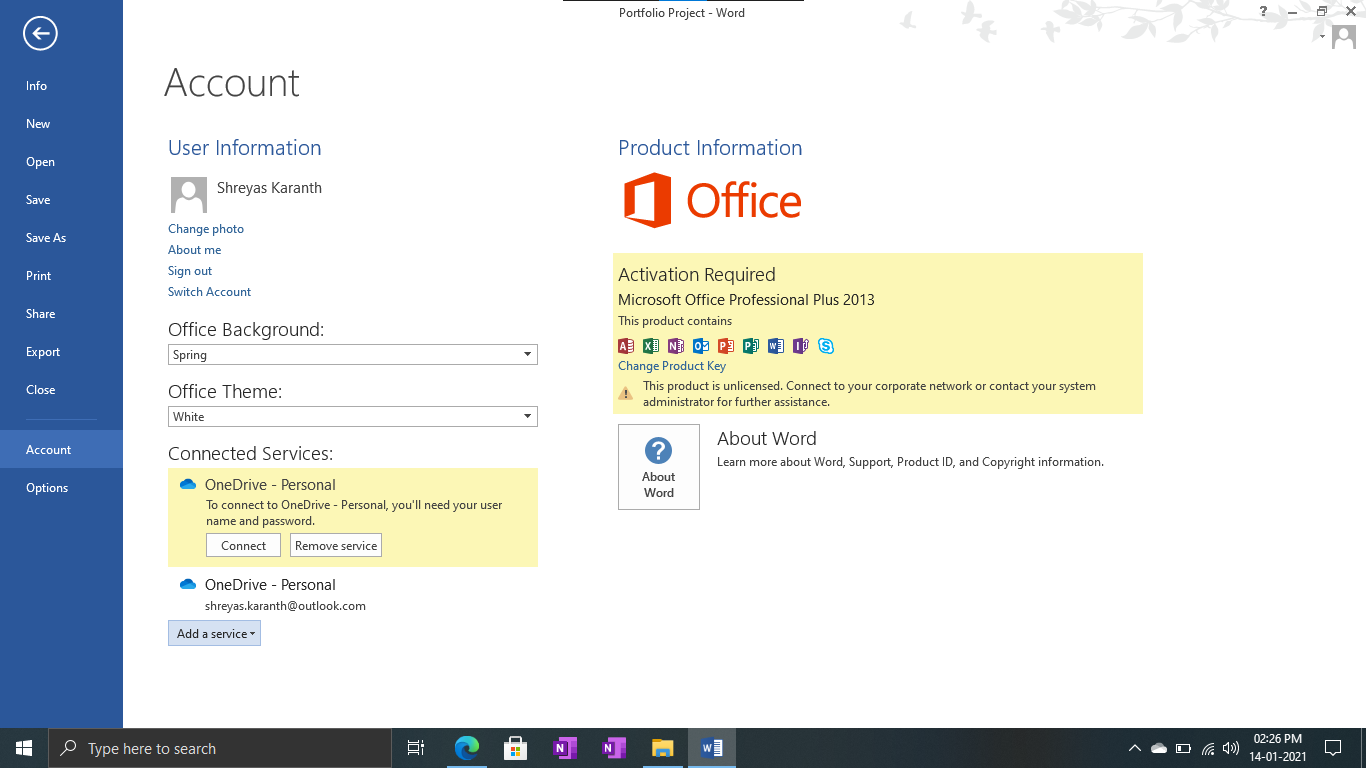Open File Explorer from taskbar
This screenshot has width=1366, height=768.
pos(662,748)
